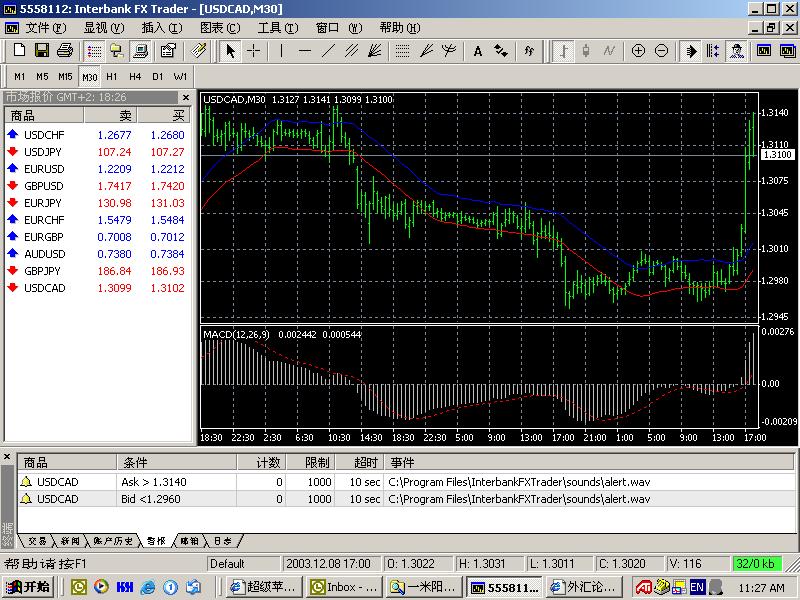The height and width of the screenshot is (600, 800).
Task: Open the chart Properties icon
Action: point(168,51)
